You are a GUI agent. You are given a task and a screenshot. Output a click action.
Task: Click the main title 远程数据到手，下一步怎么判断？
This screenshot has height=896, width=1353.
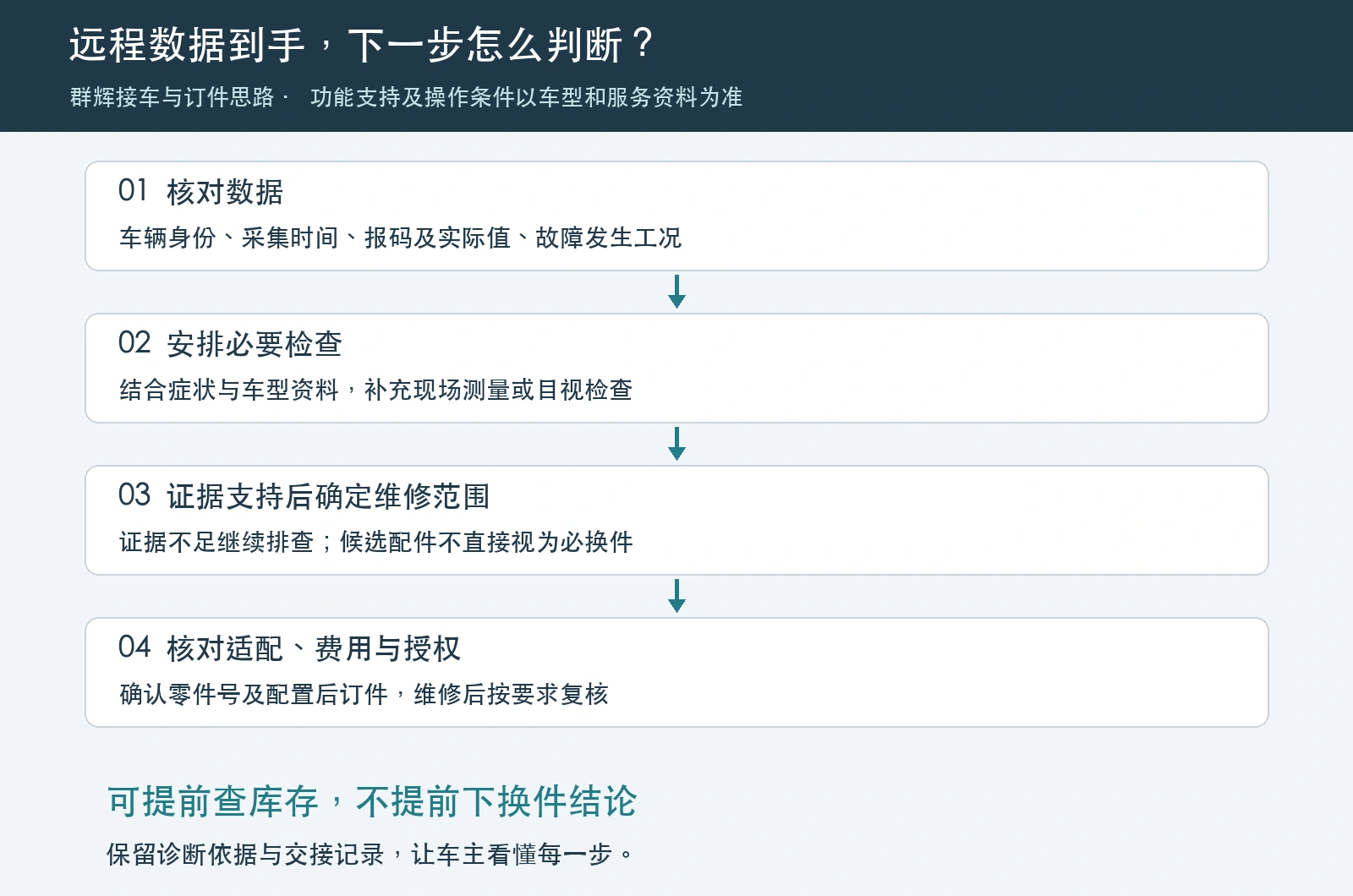pos(362,45)
